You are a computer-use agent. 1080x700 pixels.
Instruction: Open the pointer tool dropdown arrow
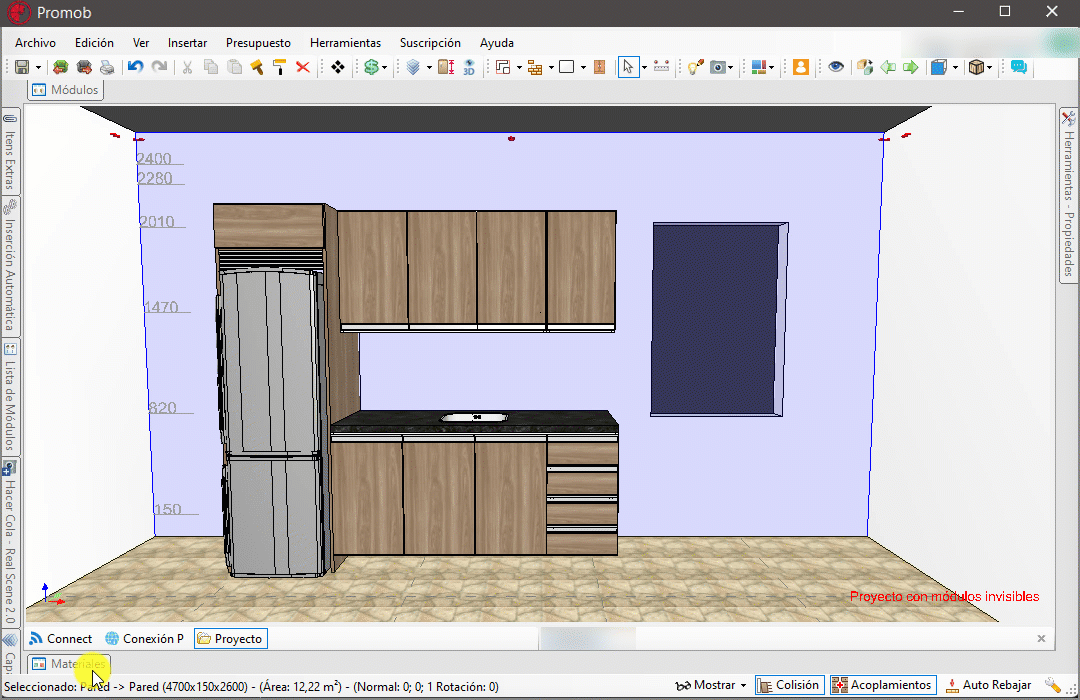(644, 68)
